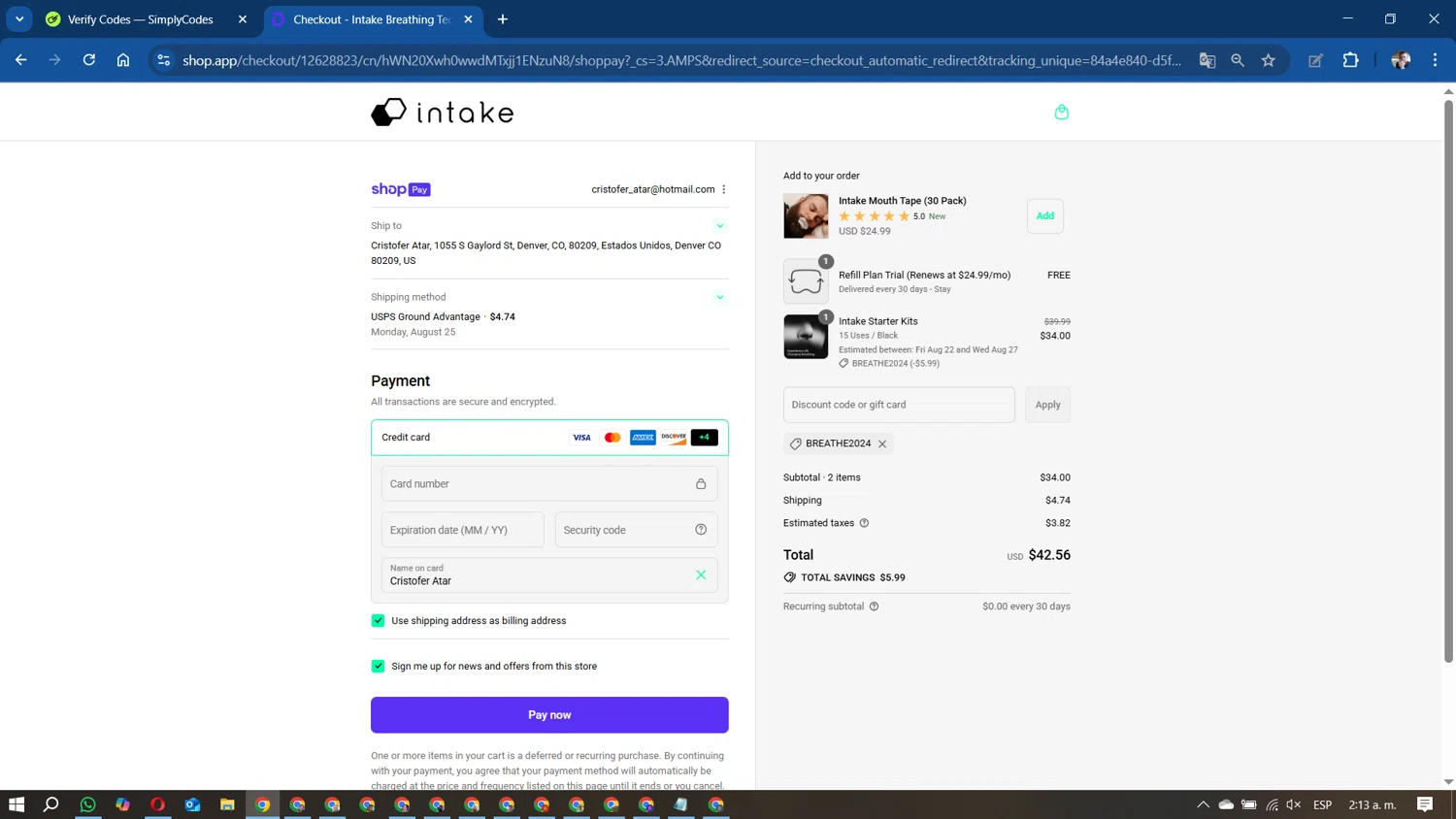This screenshot has width=1456, height=819.
Task: Select the Credit card payment option
Action: [549, 438]
